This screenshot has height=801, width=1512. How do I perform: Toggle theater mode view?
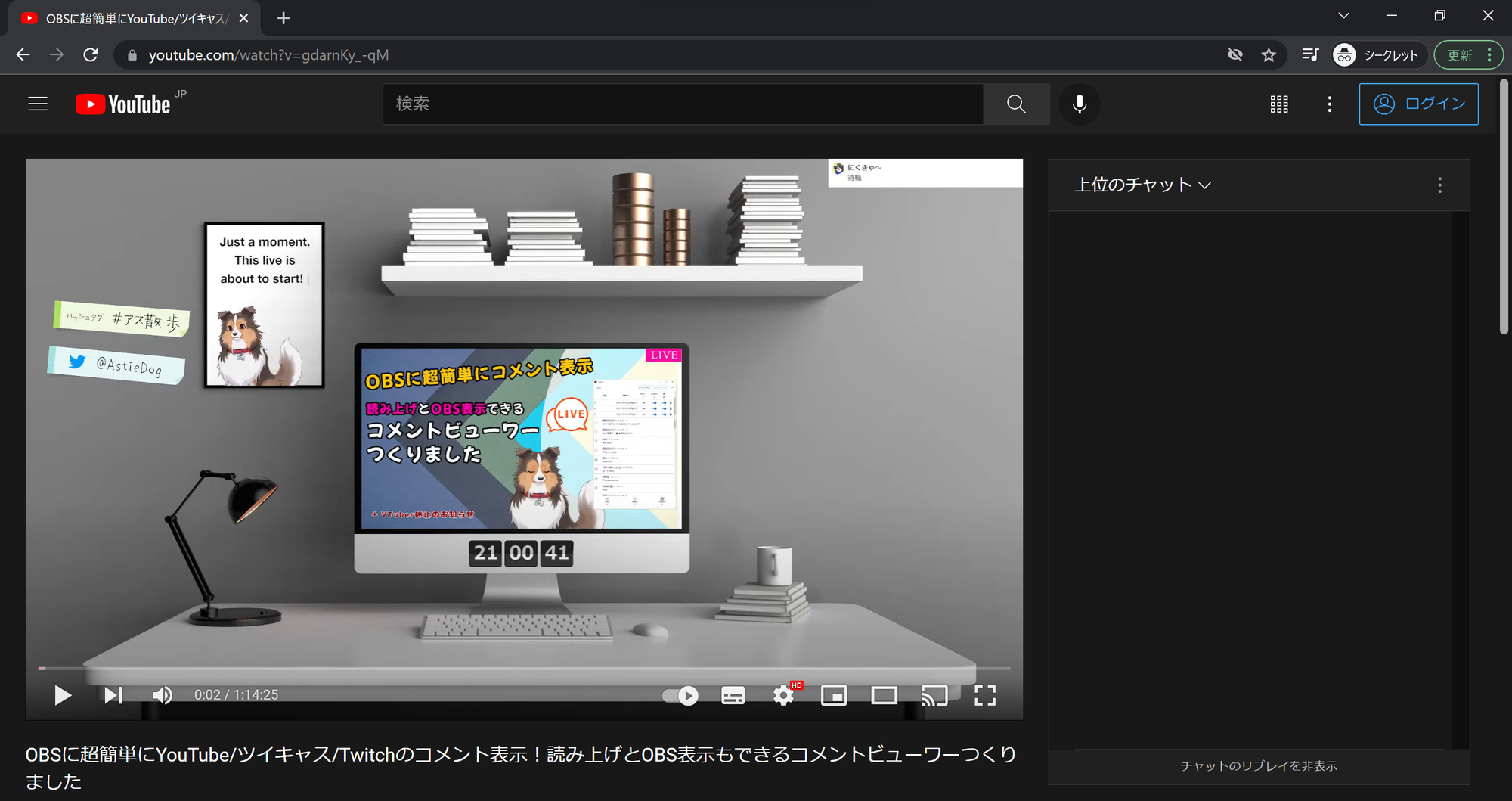[x=884, y=695]
